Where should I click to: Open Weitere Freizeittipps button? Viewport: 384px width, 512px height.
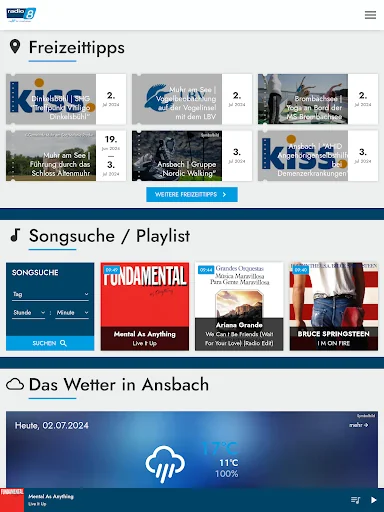click(x=192, y=194)
